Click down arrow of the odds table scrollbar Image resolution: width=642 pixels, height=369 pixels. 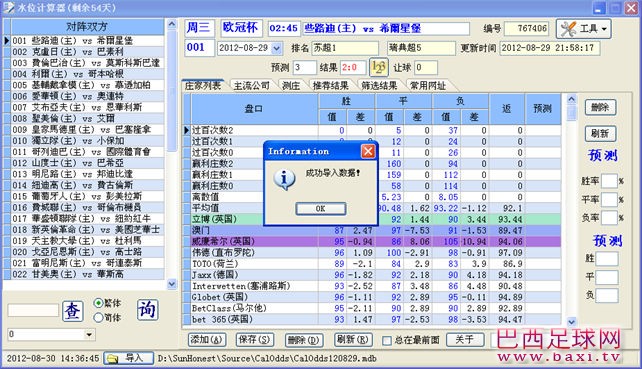point(572,322)
